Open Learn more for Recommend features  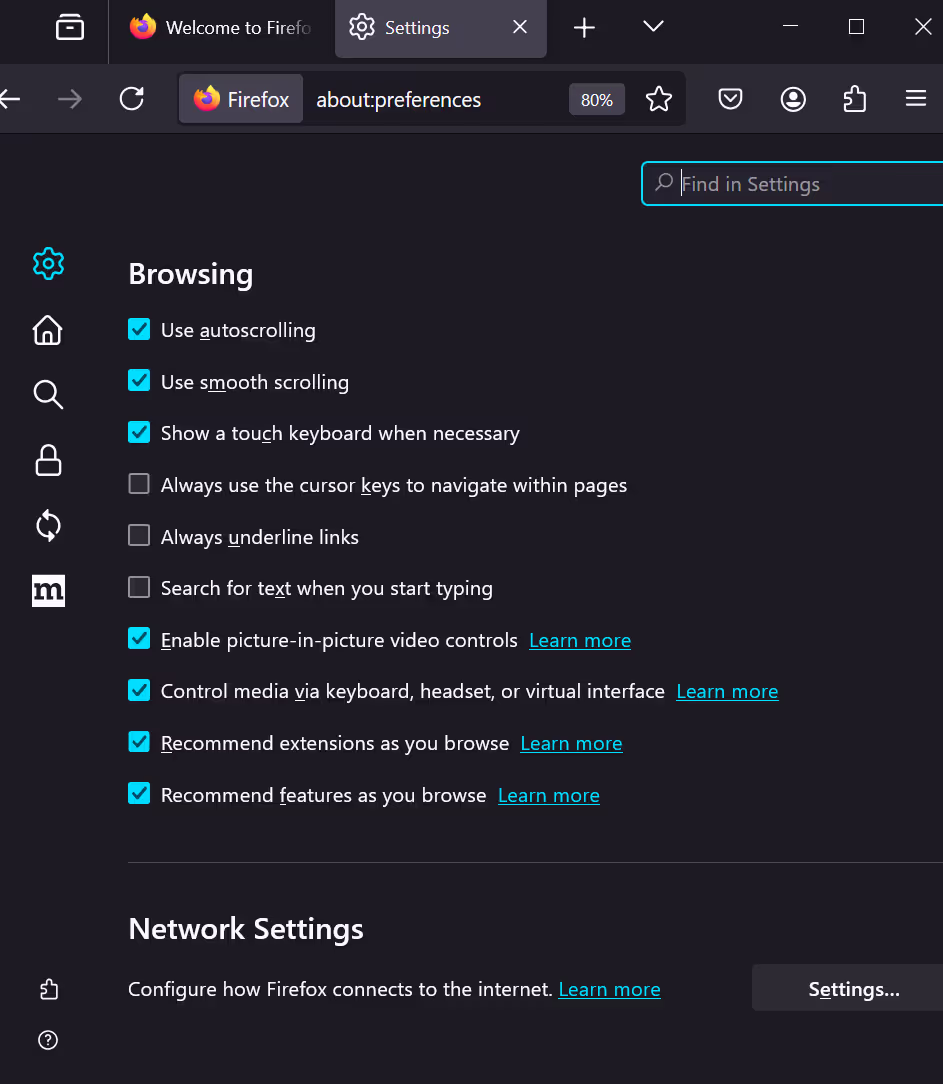[549, 796]
